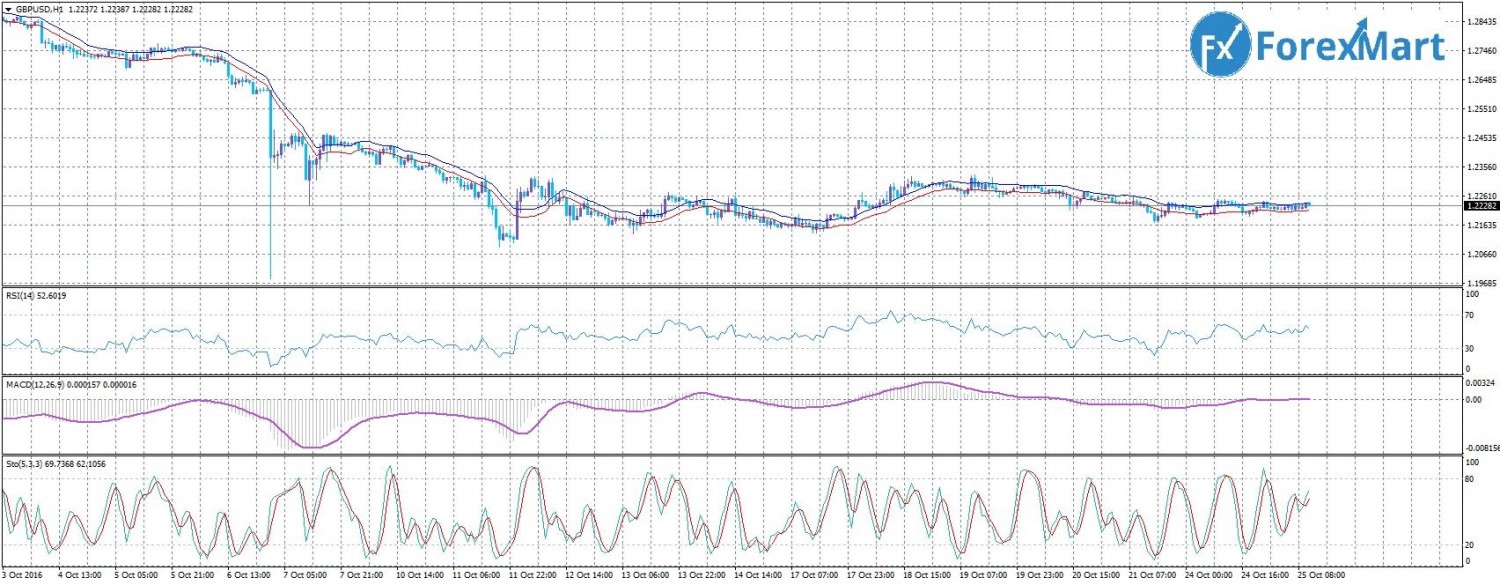Click the RSI(14) indicator label
Viewport: 1500px width, 585px height.
(21, 294)
